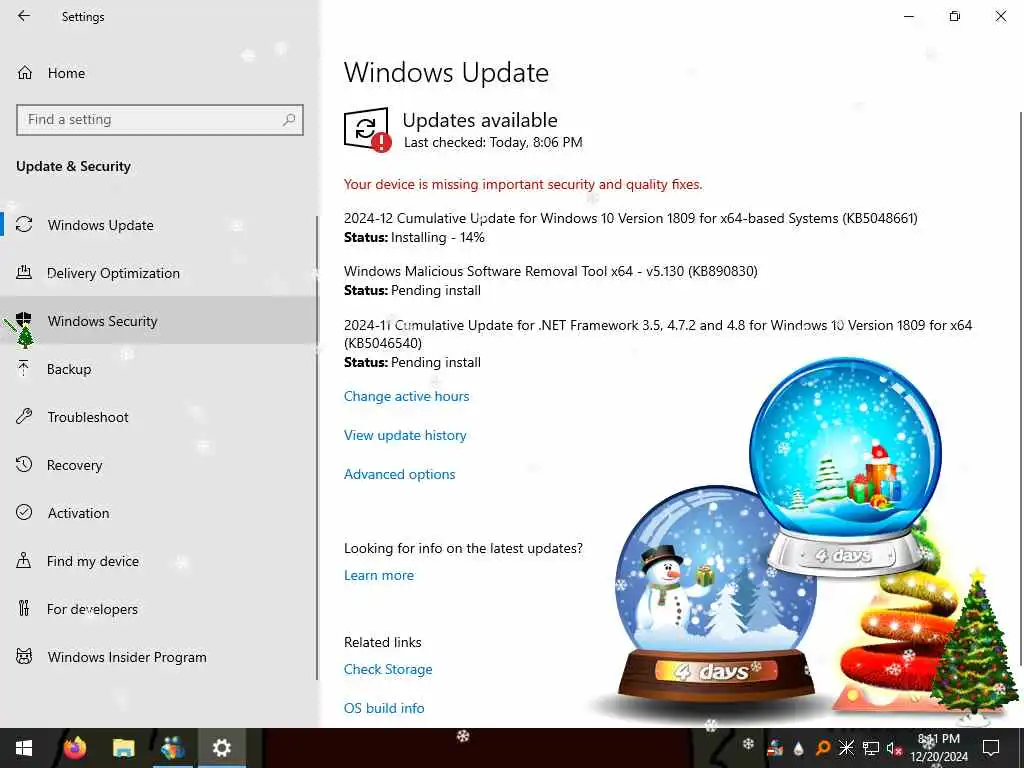Viewport: 1024px width, 768px height.
Task: Open the Action Center notifications icon
Action: [991, 748]
